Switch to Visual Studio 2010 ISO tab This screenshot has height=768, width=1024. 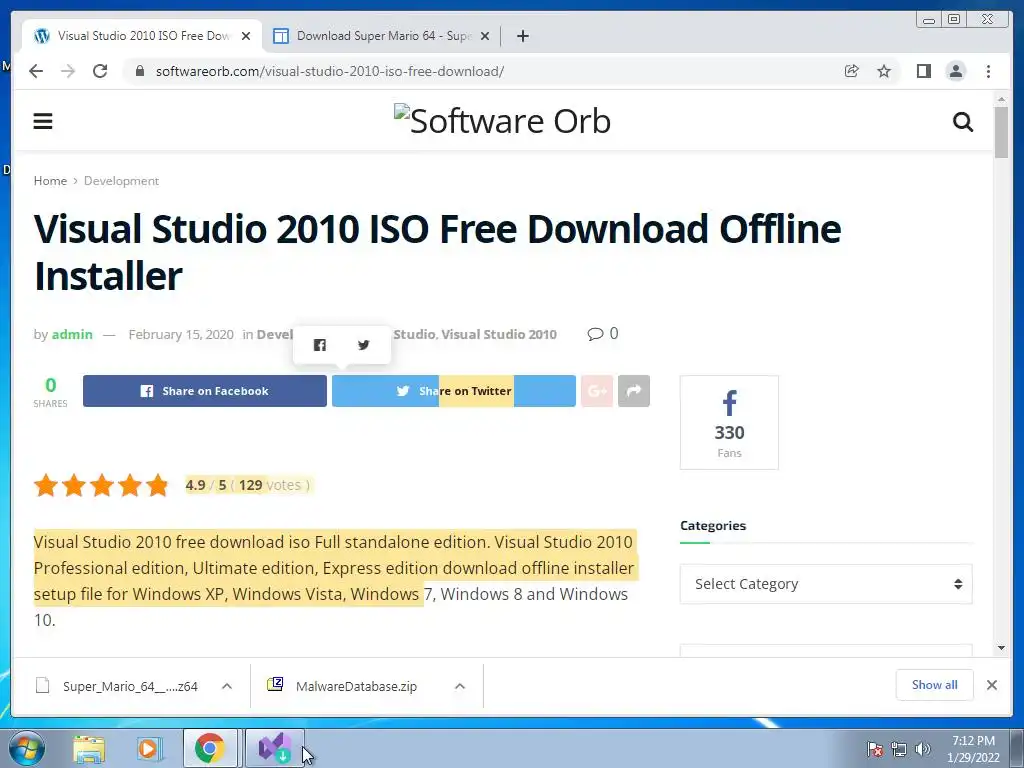143,36
